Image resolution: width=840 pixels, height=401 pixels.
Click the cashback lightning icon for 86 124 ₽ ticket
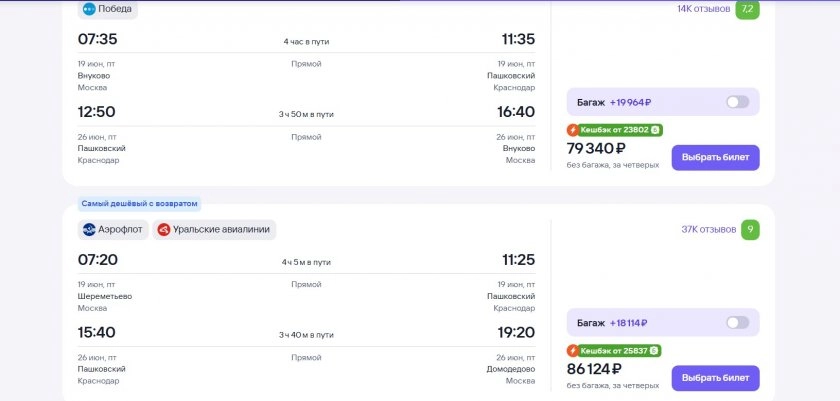pyautogui.click(x=573, y=351)
